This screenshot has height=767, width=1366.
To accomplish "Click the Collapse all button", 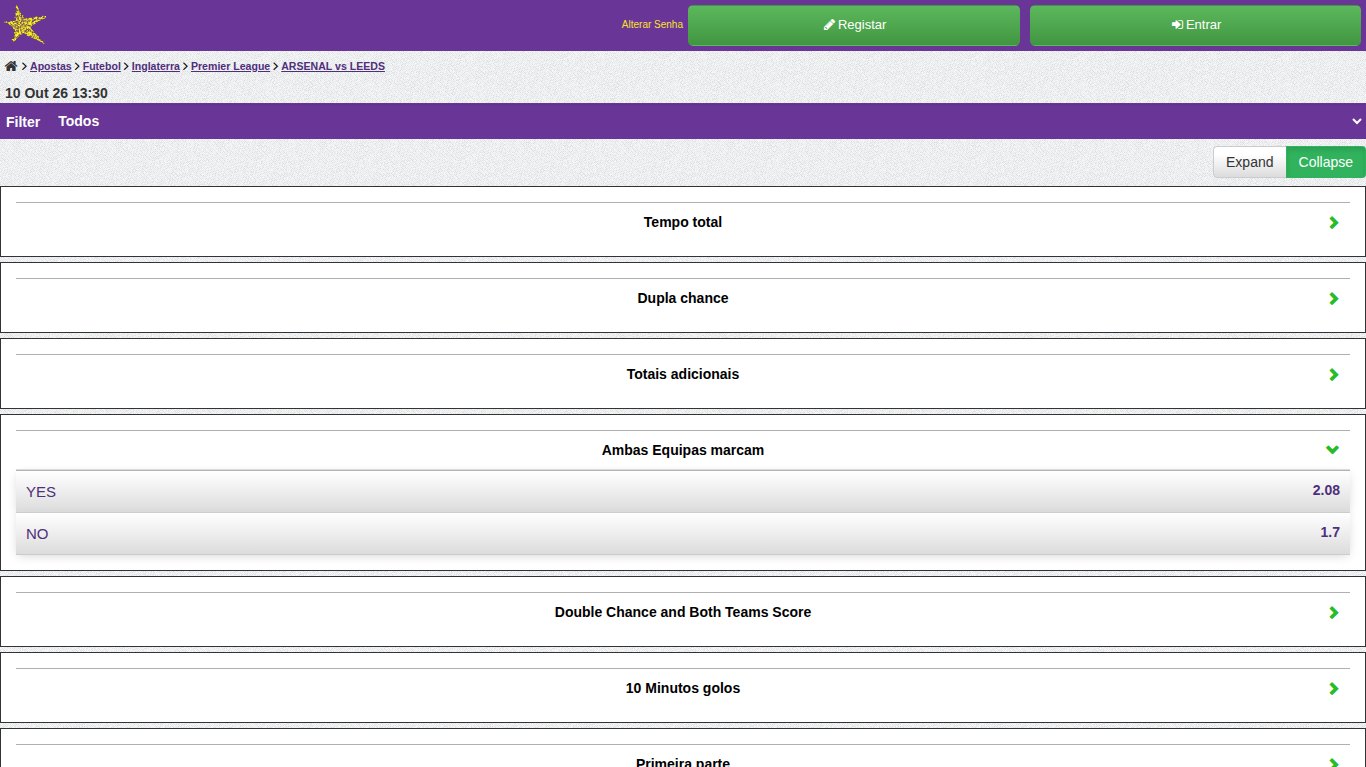I will coord(1325,162).
